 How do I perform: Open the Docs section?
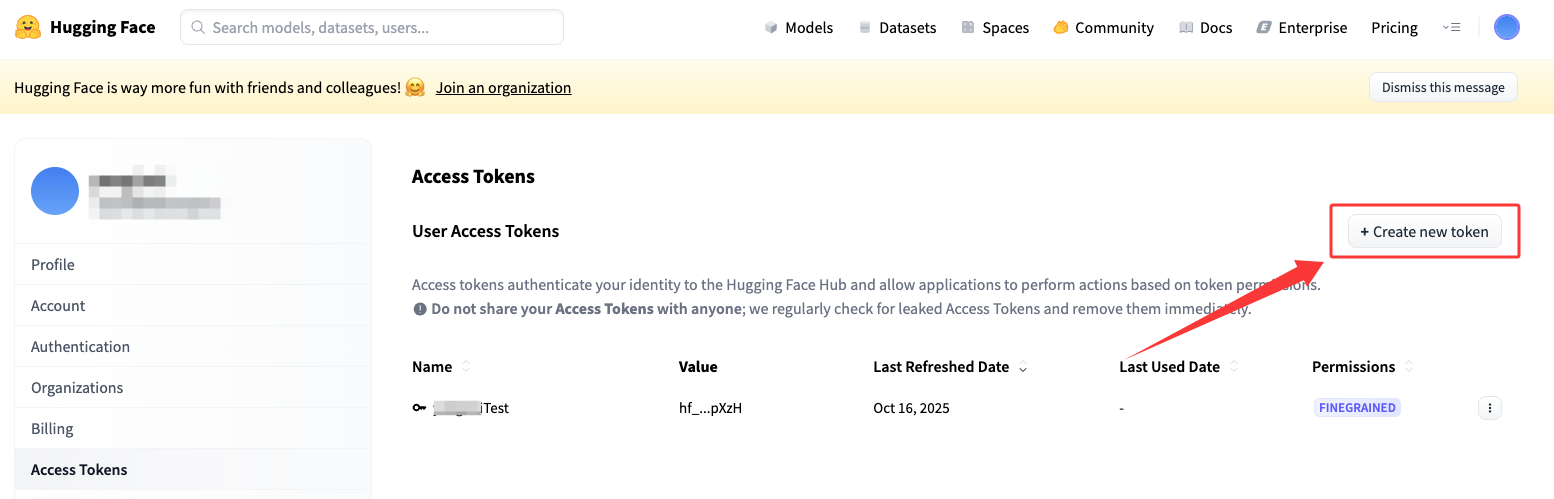[x=1205, y=27]
